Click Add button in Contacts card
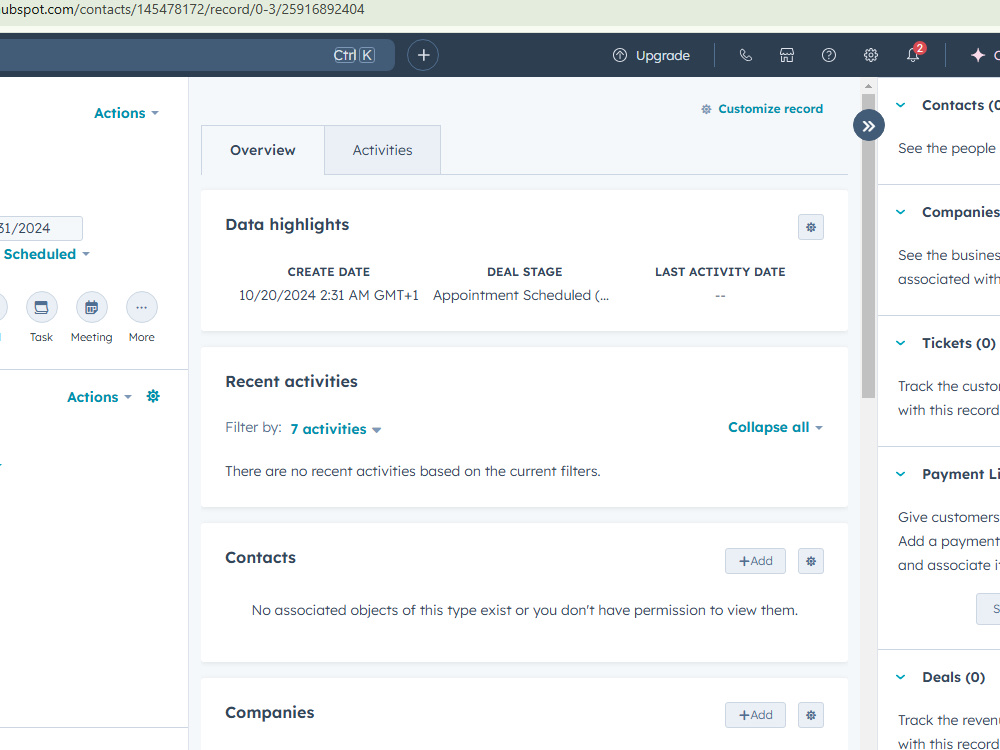 (755, 561)
